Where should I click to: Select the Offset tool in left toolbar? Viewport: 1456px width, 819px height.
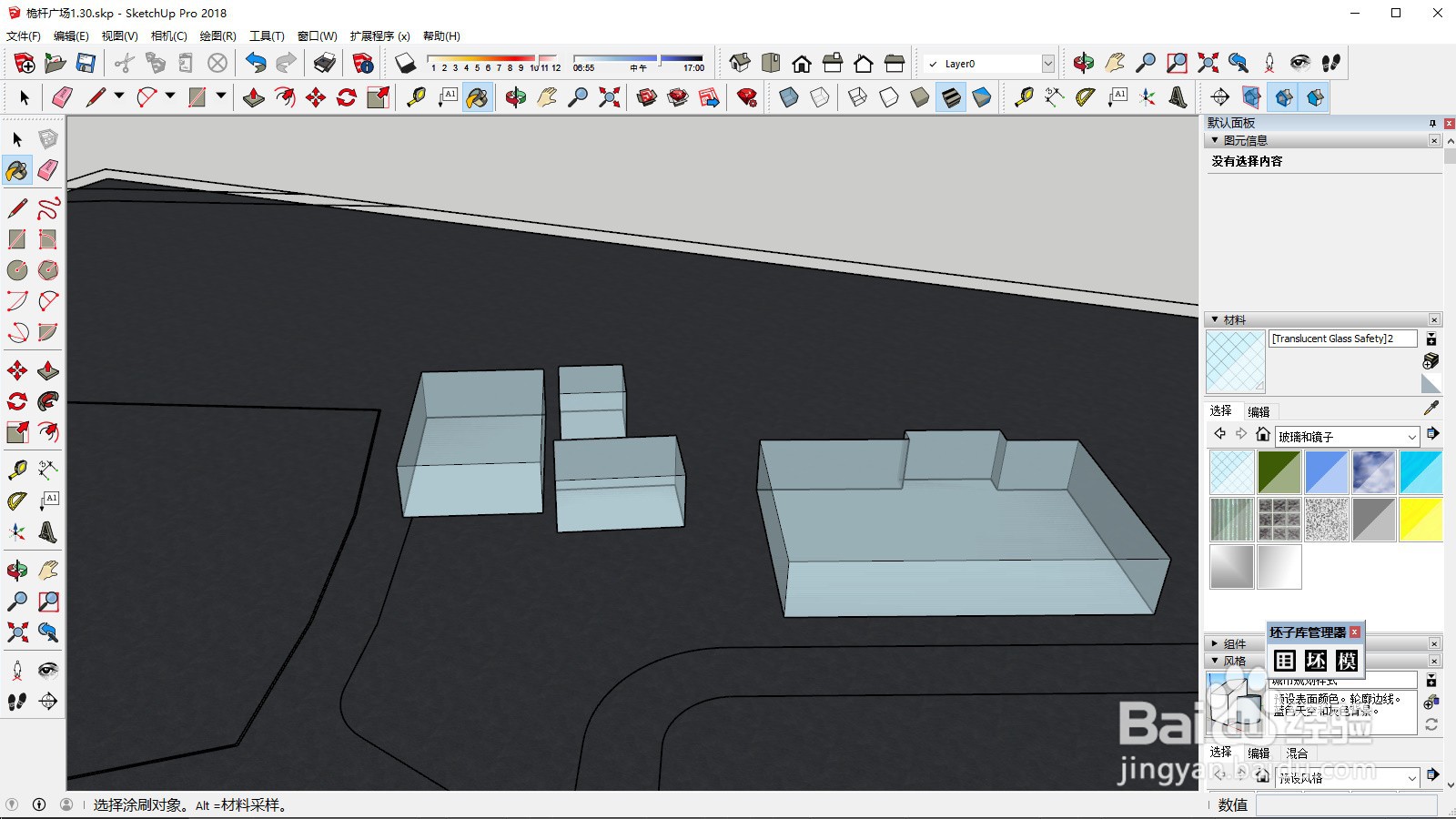coord(48,432)
